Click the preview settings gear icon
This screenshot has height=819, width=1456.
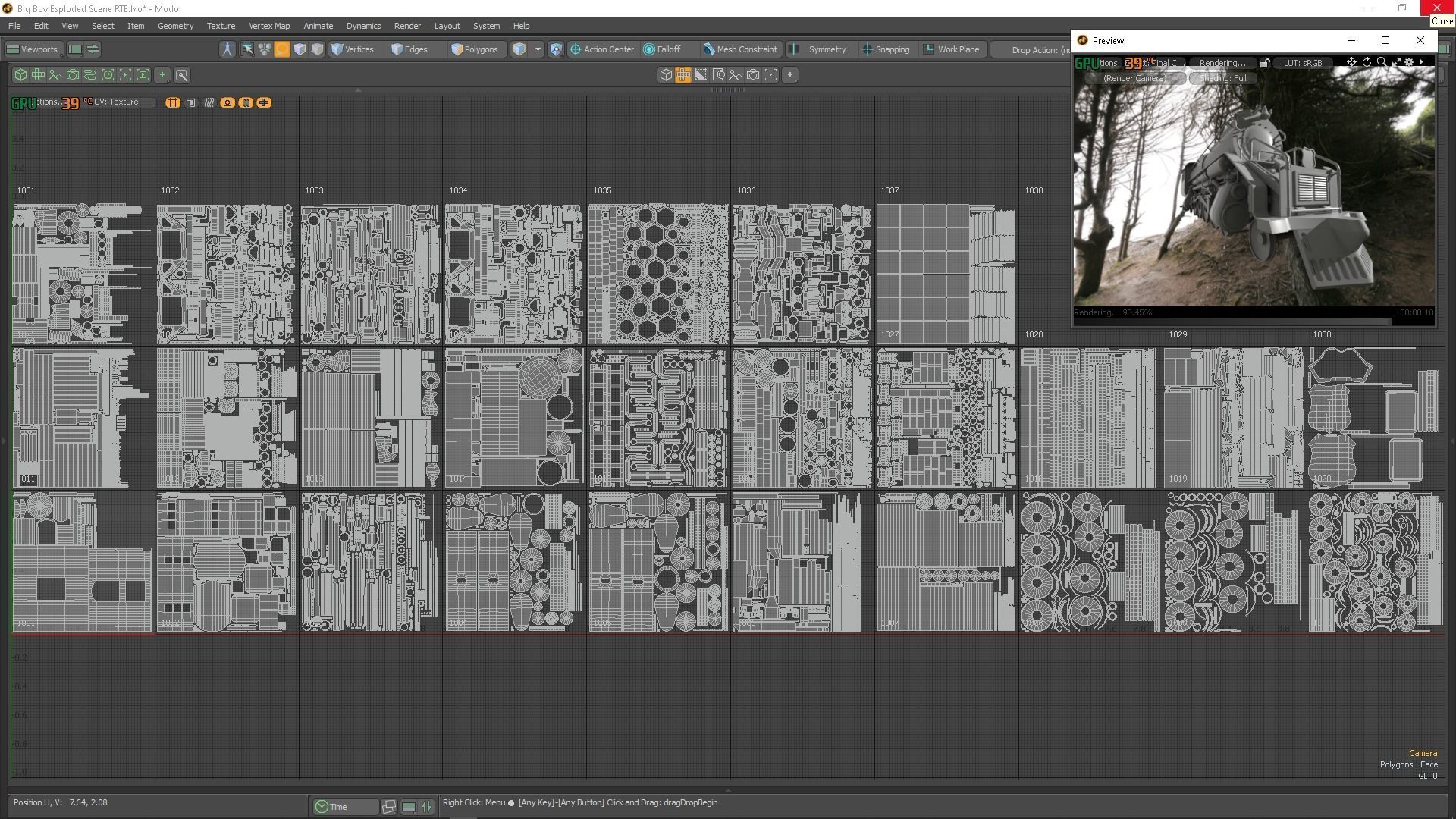click(x=1409, y=63)
